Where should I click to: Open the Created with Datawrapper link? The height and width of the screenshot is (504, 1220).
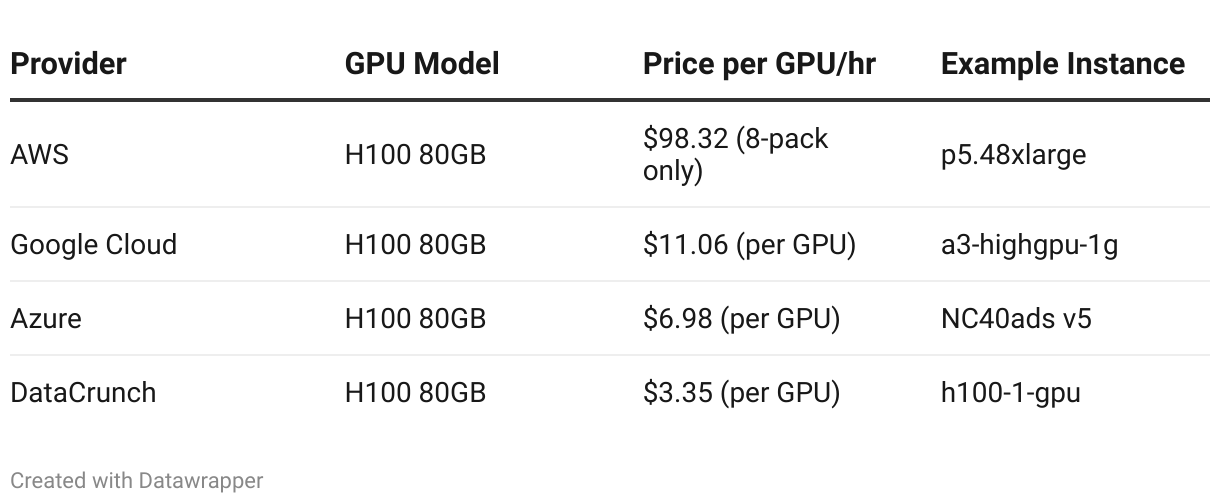click(137, 480)
